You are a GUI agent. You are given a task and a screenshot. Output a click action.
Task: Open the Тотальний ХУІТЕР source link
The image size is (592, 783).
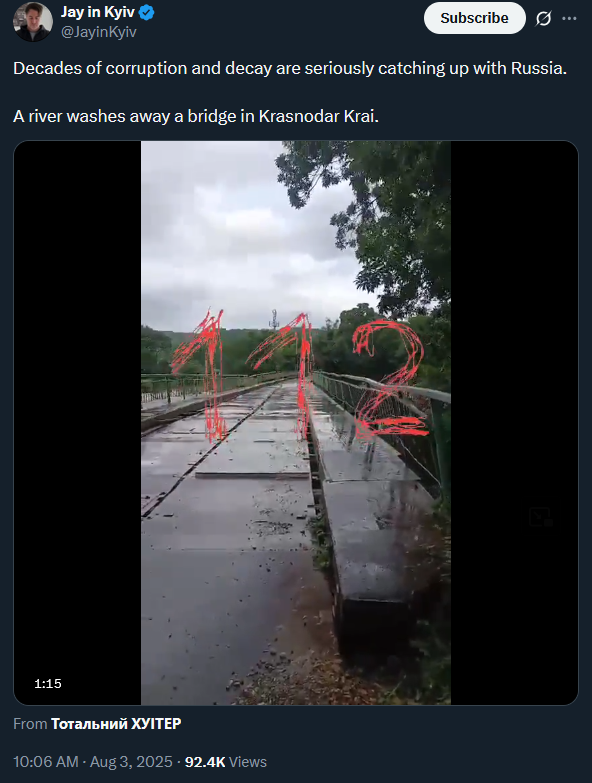point(116,724)
